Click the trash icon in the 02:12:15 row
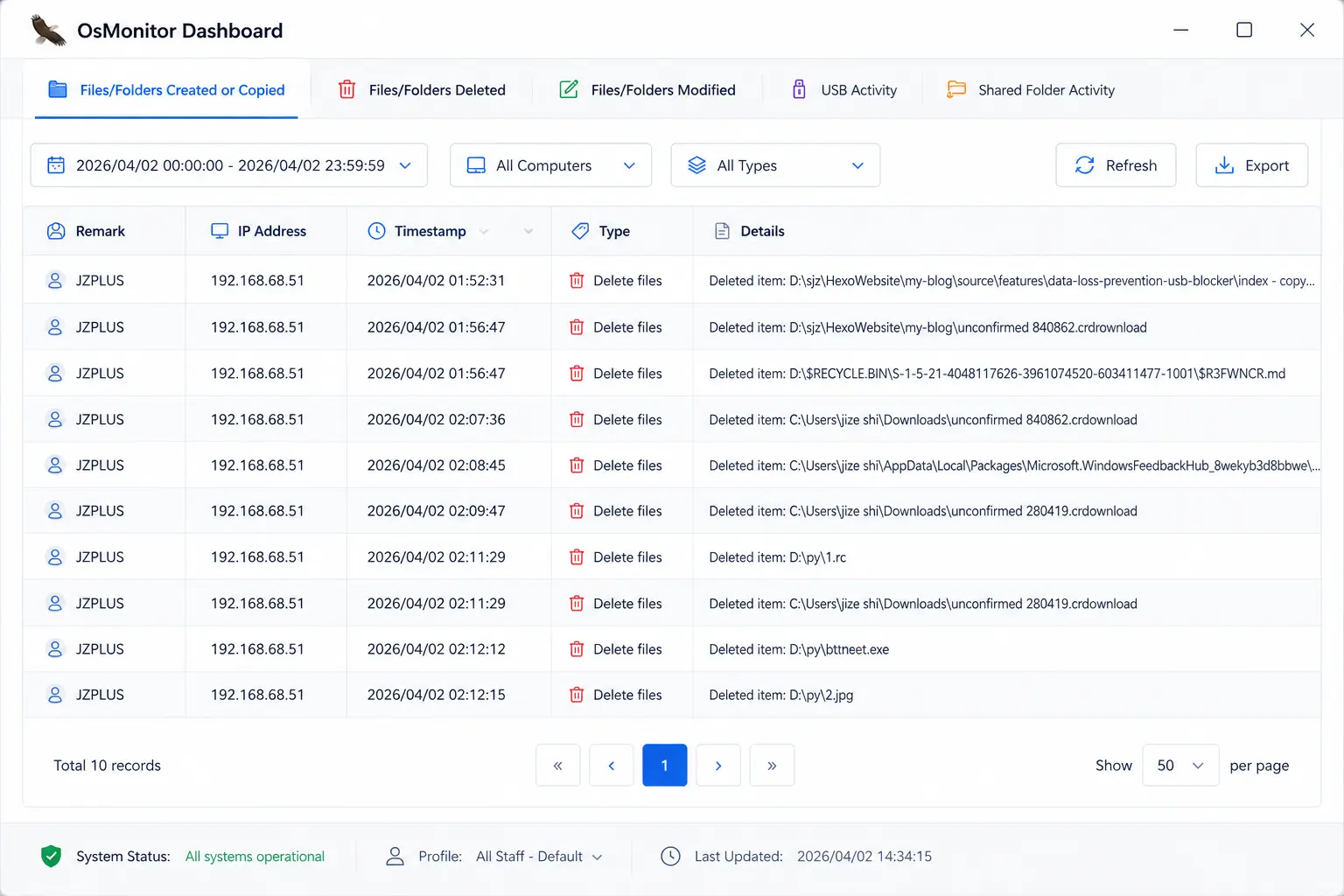The height and width of the screenshot is (896, 1344). click(x=577, y=695)
